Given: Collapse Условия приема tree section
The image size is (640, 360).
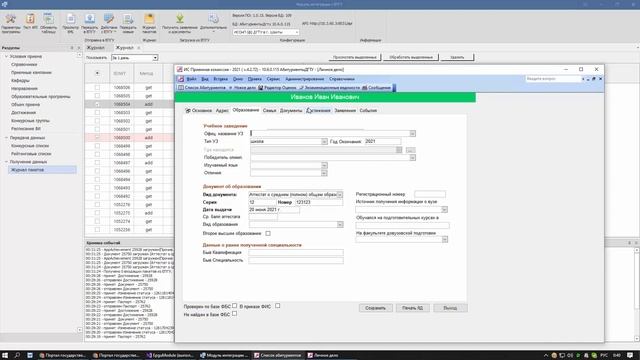Looking at the screenshot, I should click(6, 56).
